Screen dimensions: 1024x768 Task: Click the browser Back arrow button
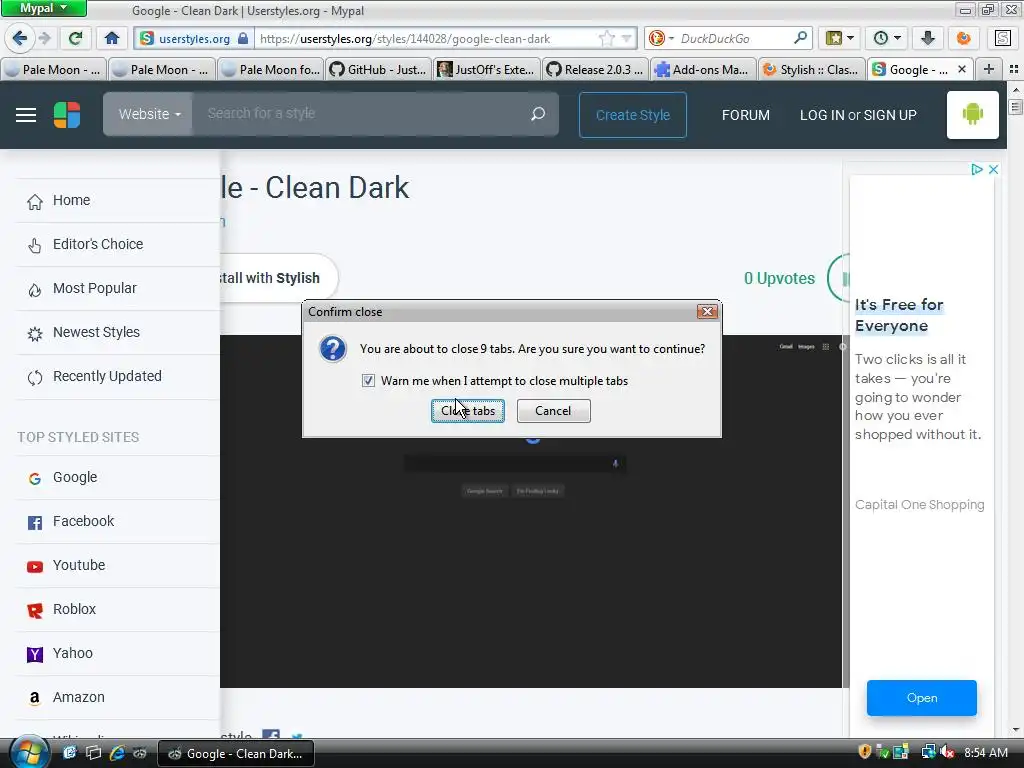(x=20, y=38)
